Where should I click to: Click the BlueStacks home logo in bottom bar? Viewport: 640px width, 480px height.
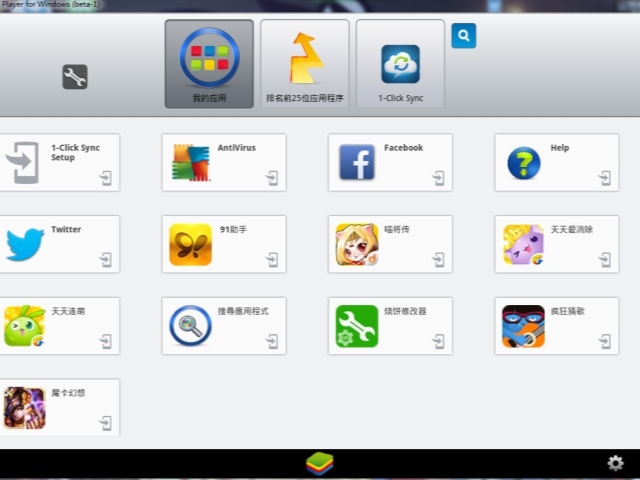320,464
